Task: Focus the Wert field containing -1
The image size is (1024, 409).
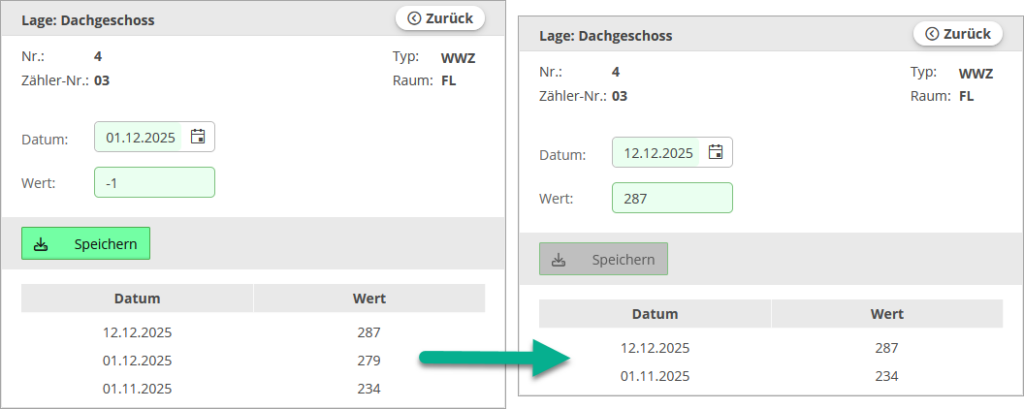Action: (x=155, y=183)
